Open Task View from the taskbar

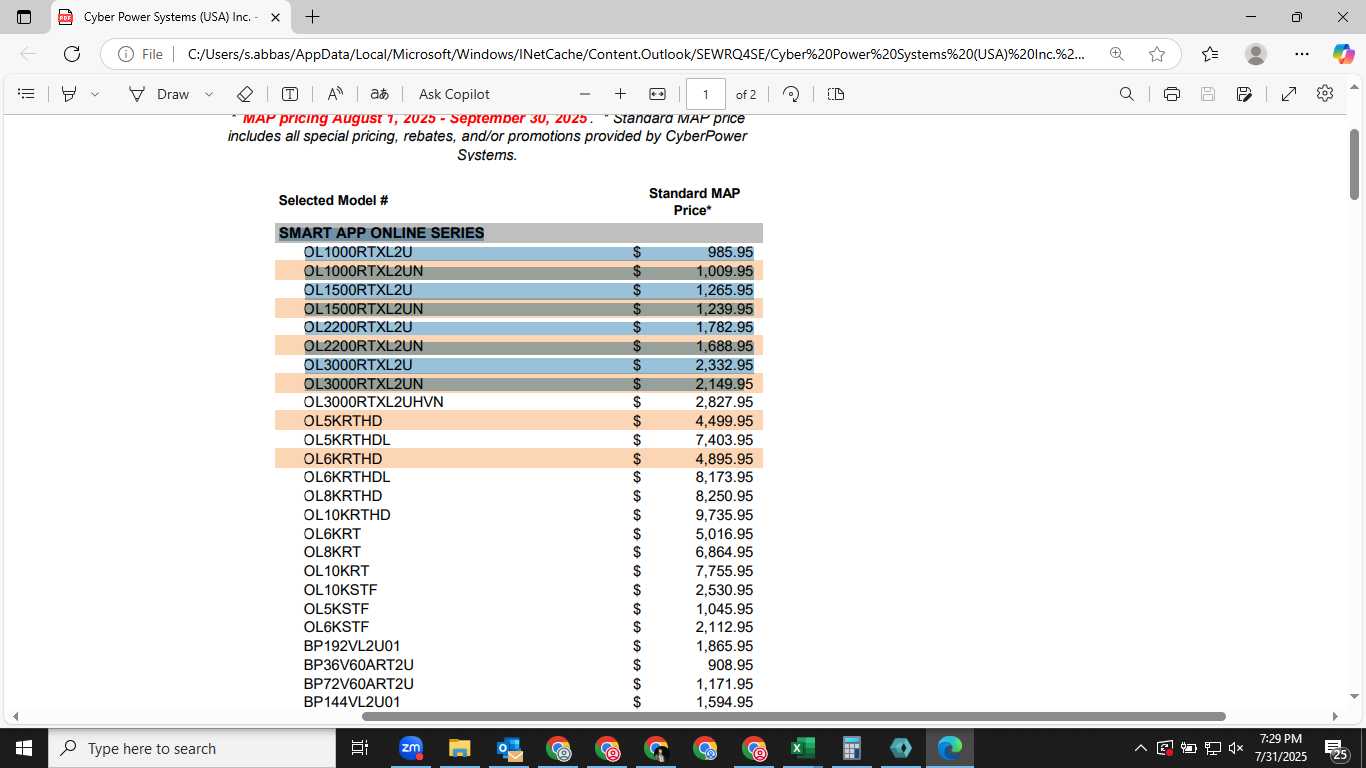click(x=360, y=748)
